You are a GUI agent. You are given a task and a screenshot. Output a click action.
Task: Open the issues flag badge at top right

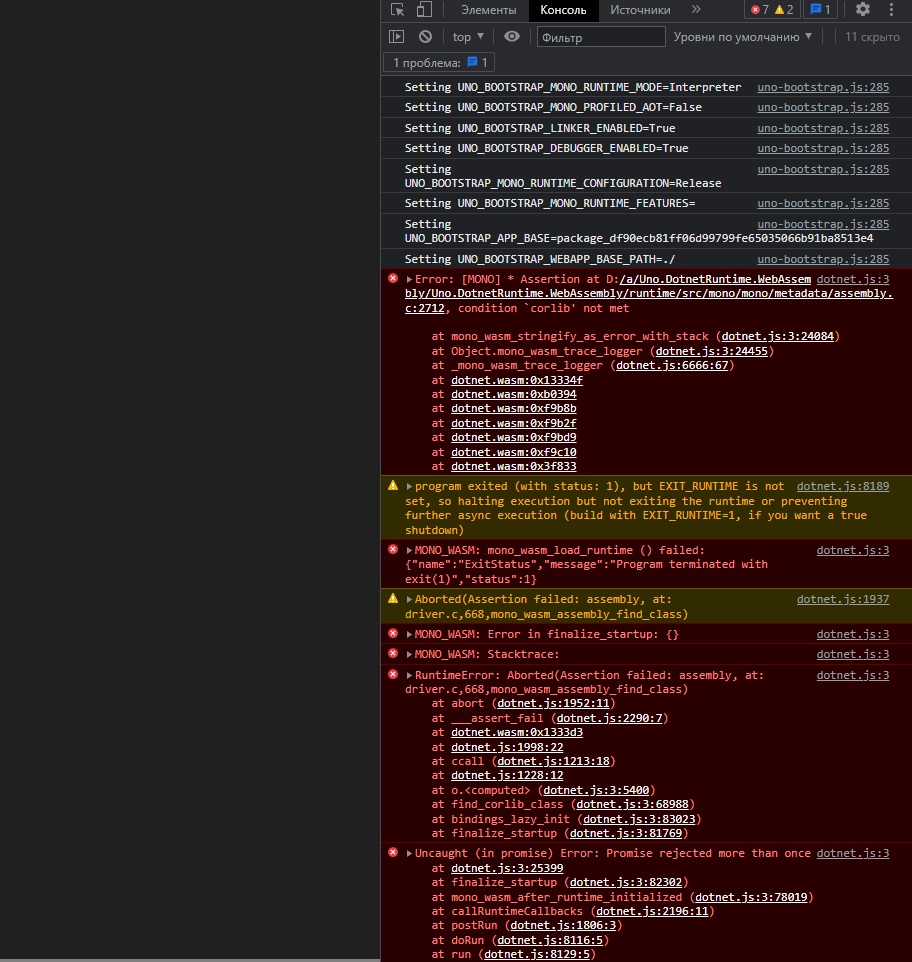click(820, 10)
